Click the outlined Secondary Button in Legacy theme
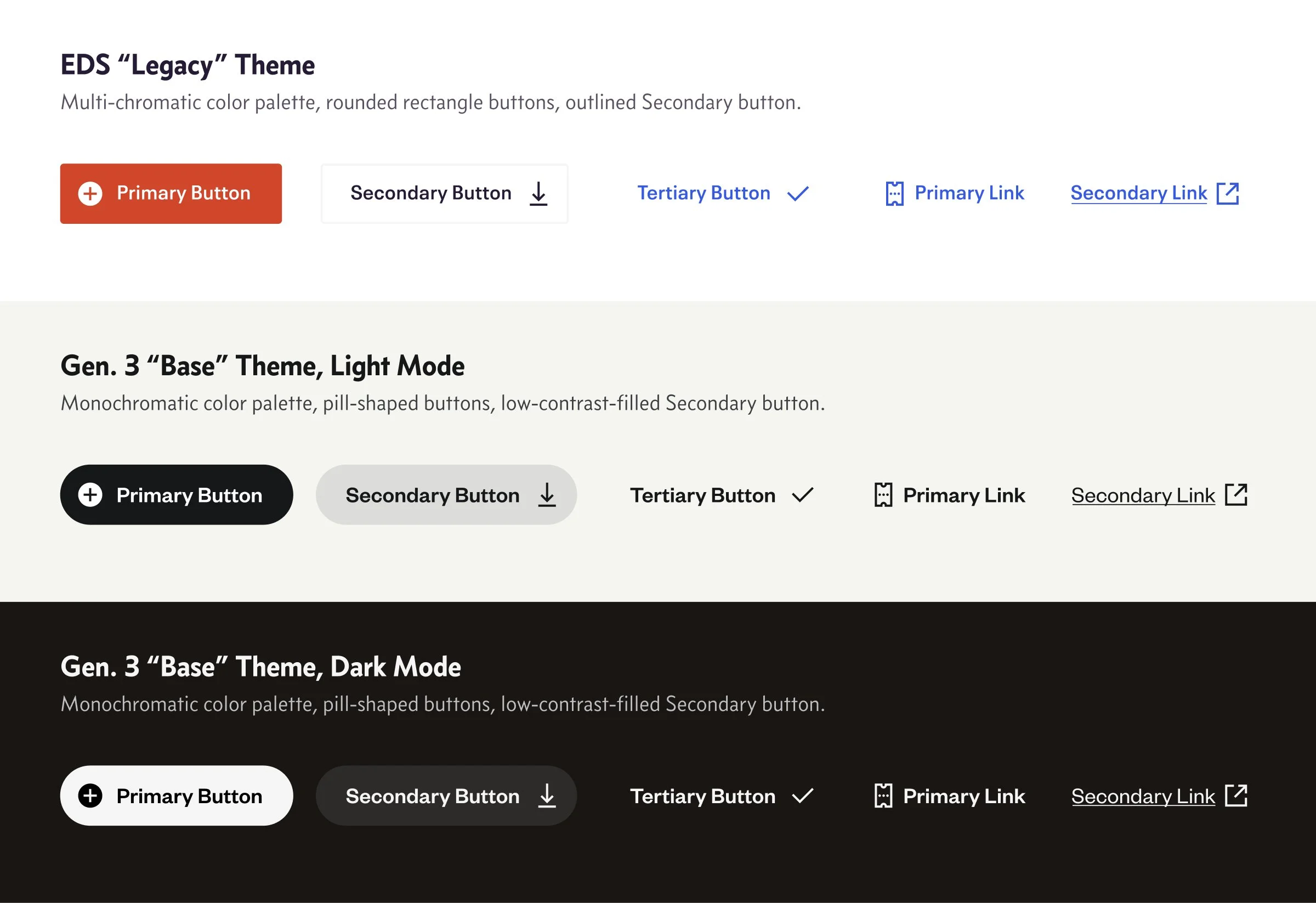1316x903 pixels. click(445, 194)
